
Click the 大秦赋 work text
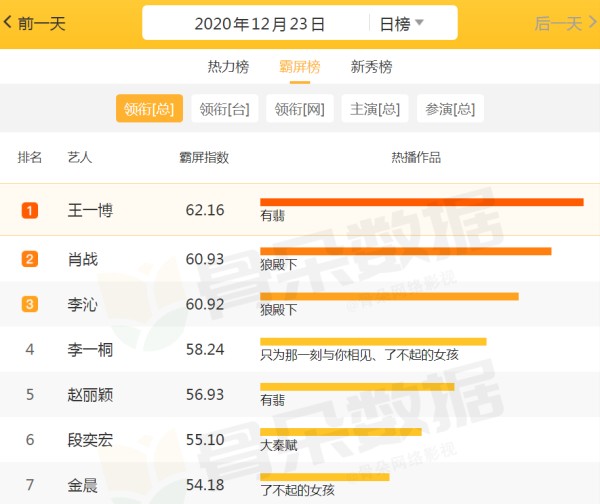coord(279,445)
